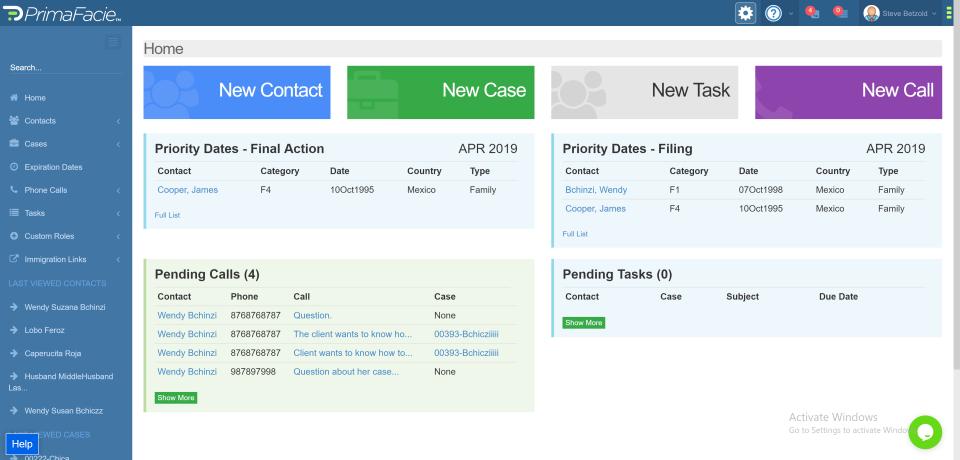Click the New Call tile
This screenshot has width=960, height=460.
(849, 92)
